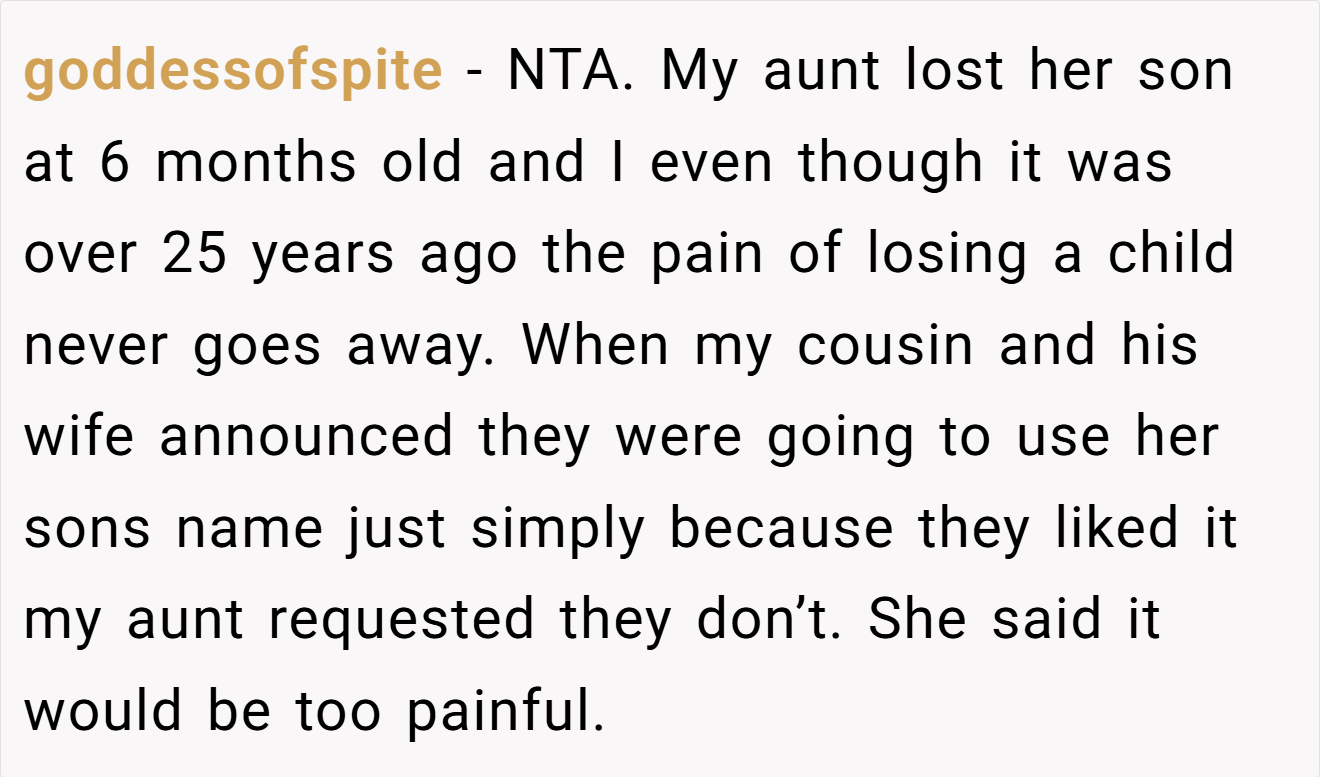Click the 'NTA.' verdict text
Image resolution: width=1320 pixels, height=777 pixels.
pos(570,72)
